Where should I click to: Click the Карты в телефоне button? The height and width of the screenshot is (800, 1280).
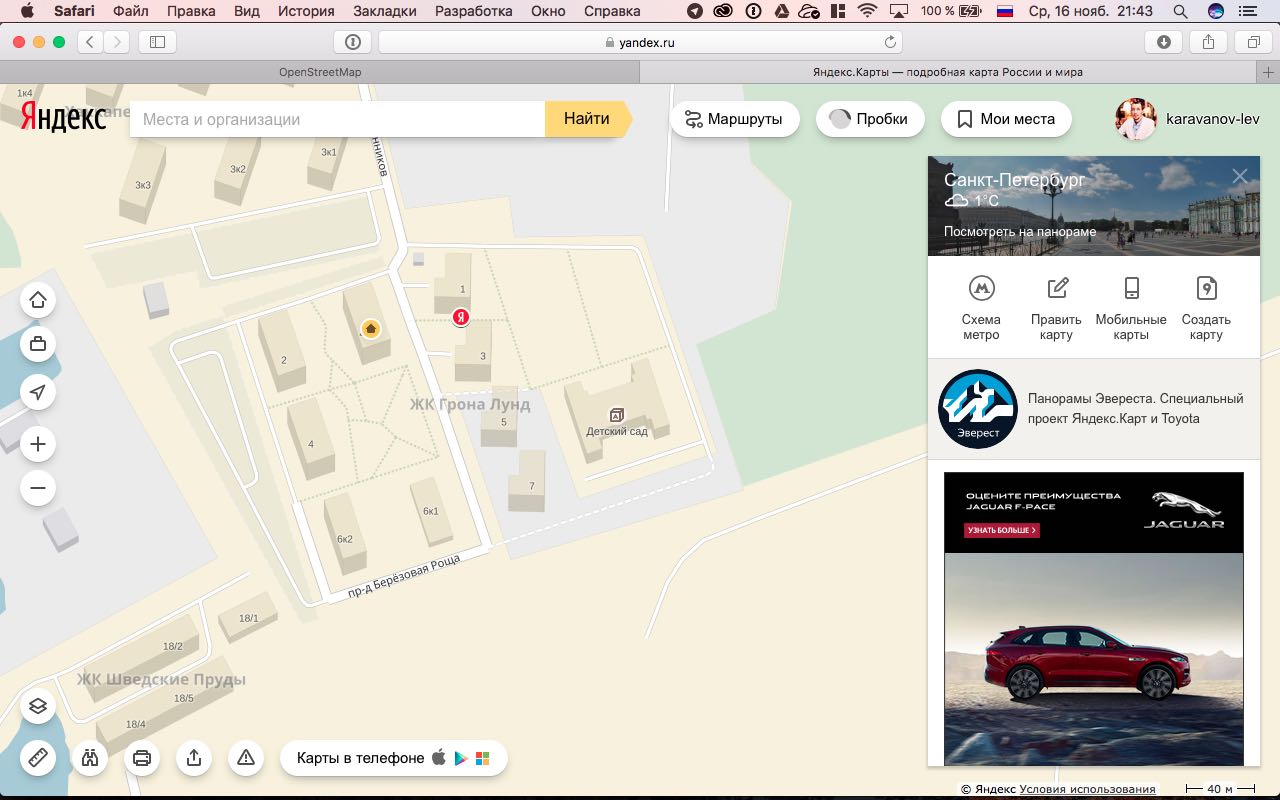394,758
